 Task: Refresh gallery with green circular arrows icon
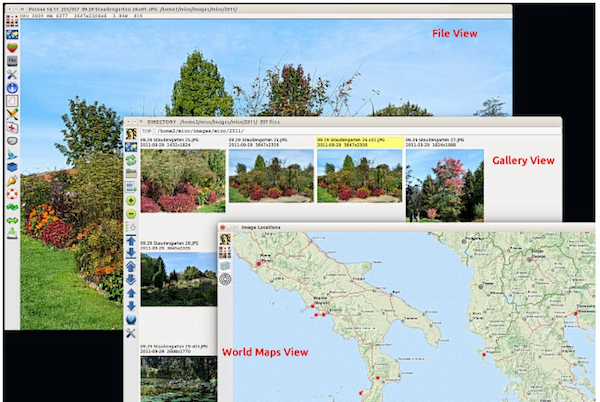point(131,160)
